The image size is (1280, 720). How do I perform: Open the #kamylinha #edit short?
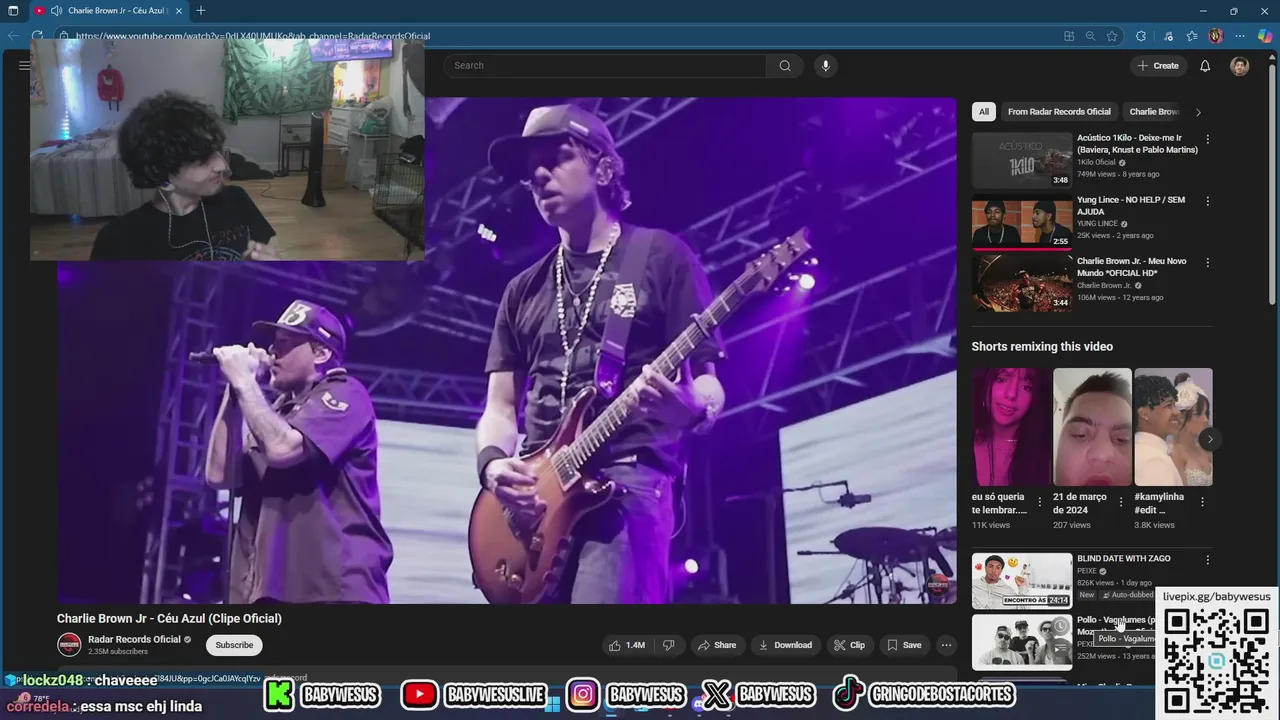(x=1173, y=427)
